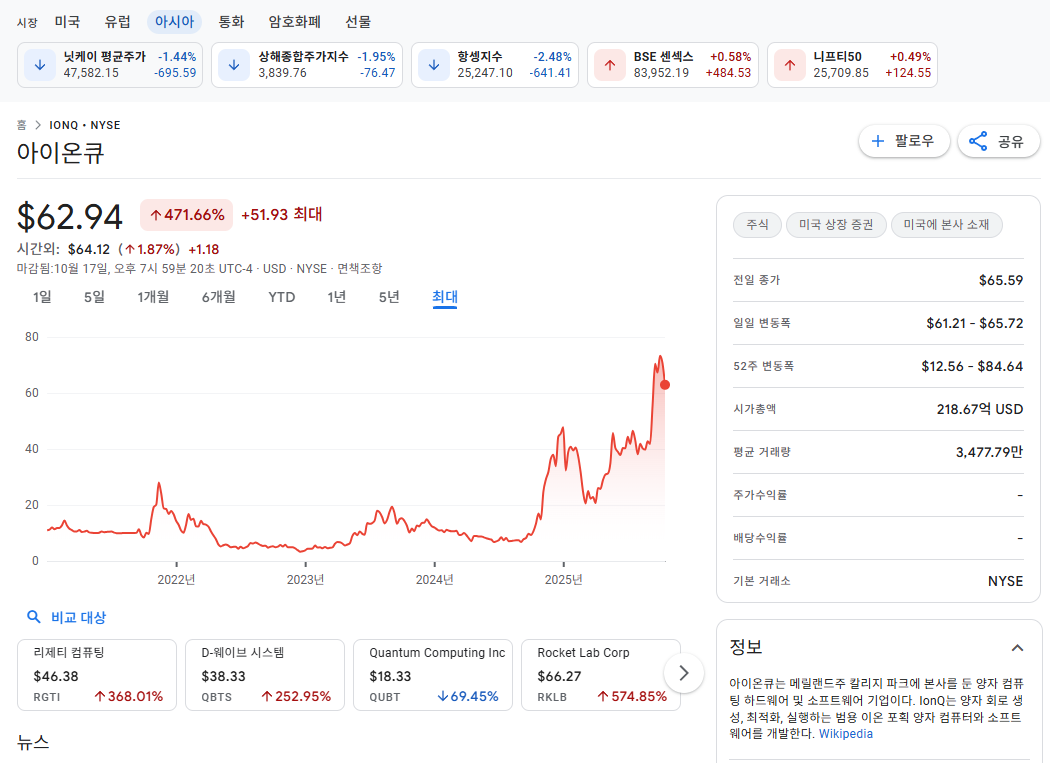
Task: Open the 상해종합주가지수 index card
Action: (307, 65)
